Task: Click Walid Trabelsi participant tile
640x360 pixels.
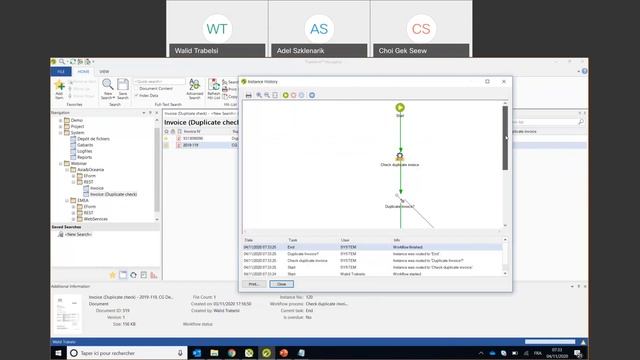Action: [x=217, y=29]
